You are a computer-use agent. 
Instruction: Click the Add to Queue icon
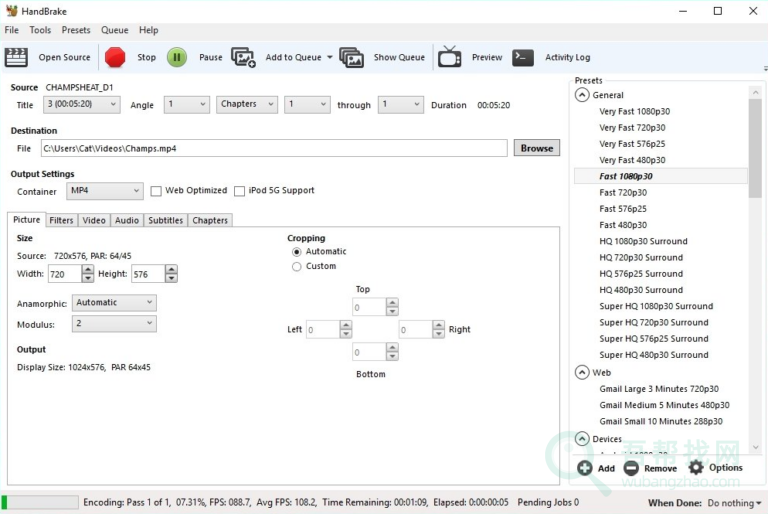pos(243,57)
